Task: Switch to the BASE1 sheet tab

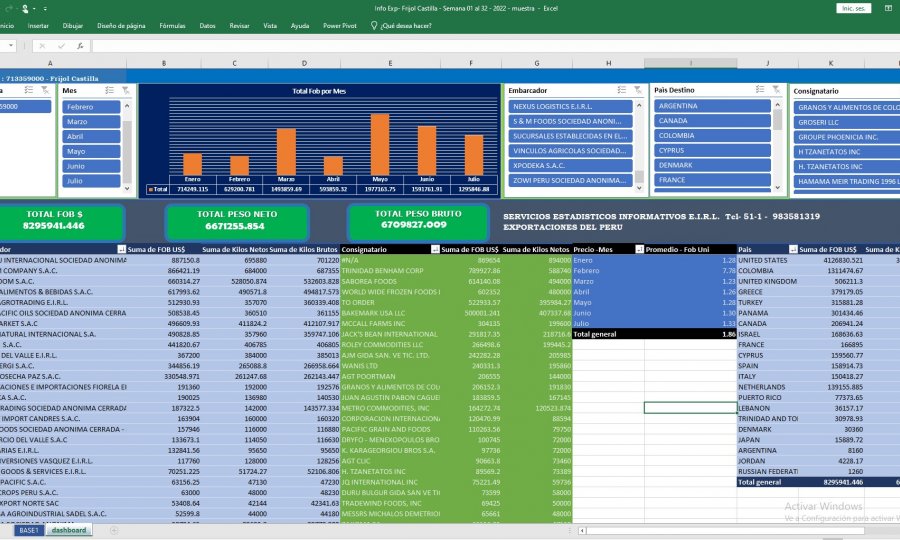Action: click(x=29, y=530)
